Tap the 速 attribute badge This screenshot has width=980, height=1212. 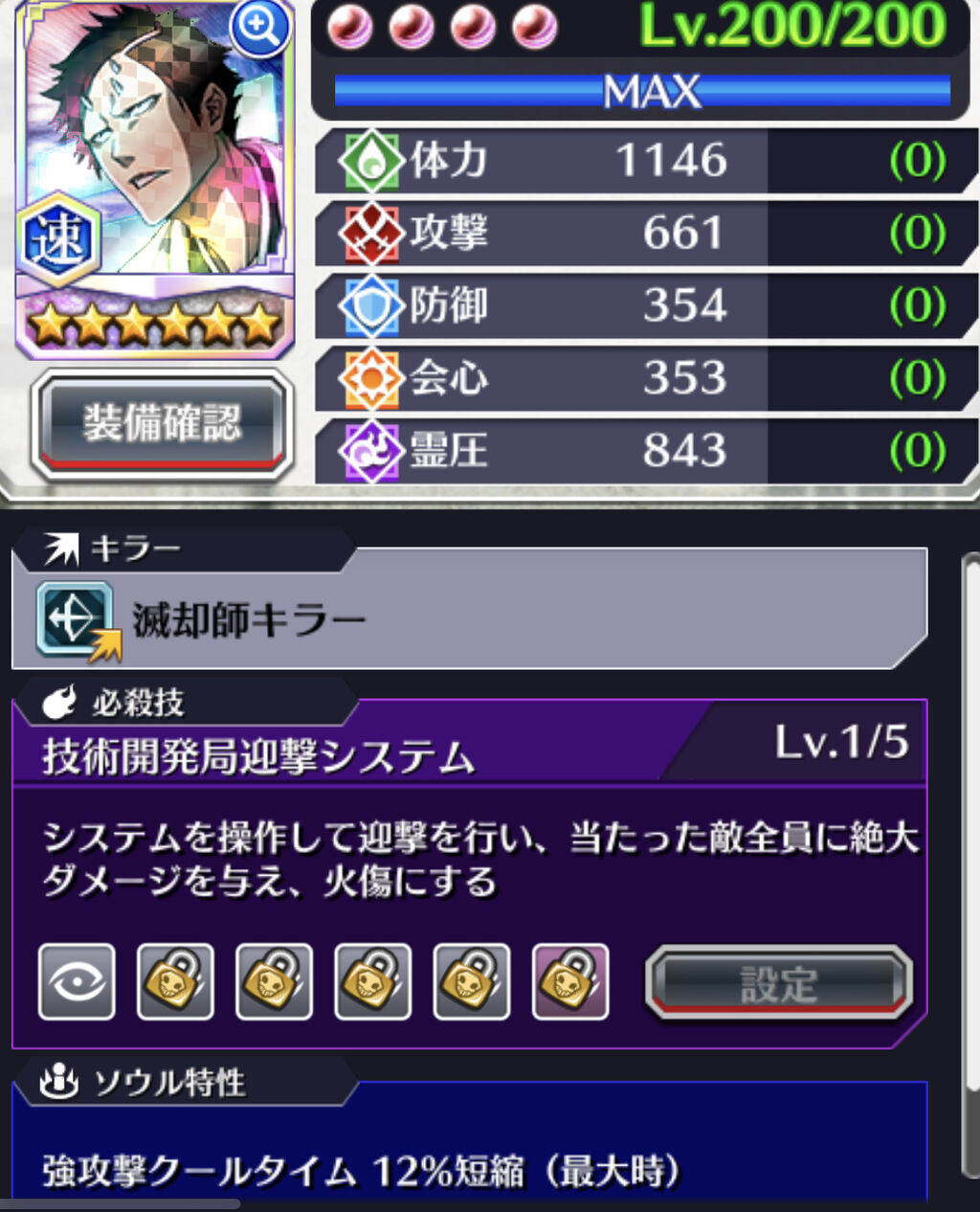tap(59, 239)
